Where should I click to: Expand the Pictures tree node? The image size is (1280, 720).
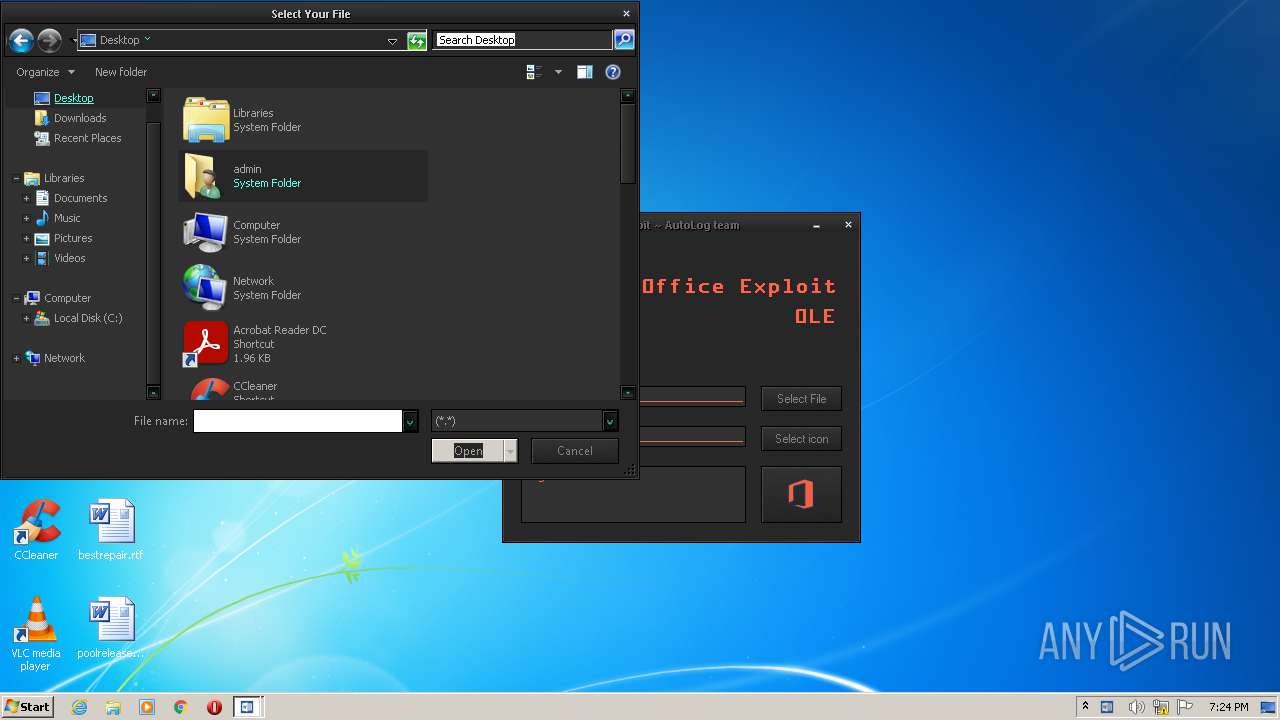27,238
